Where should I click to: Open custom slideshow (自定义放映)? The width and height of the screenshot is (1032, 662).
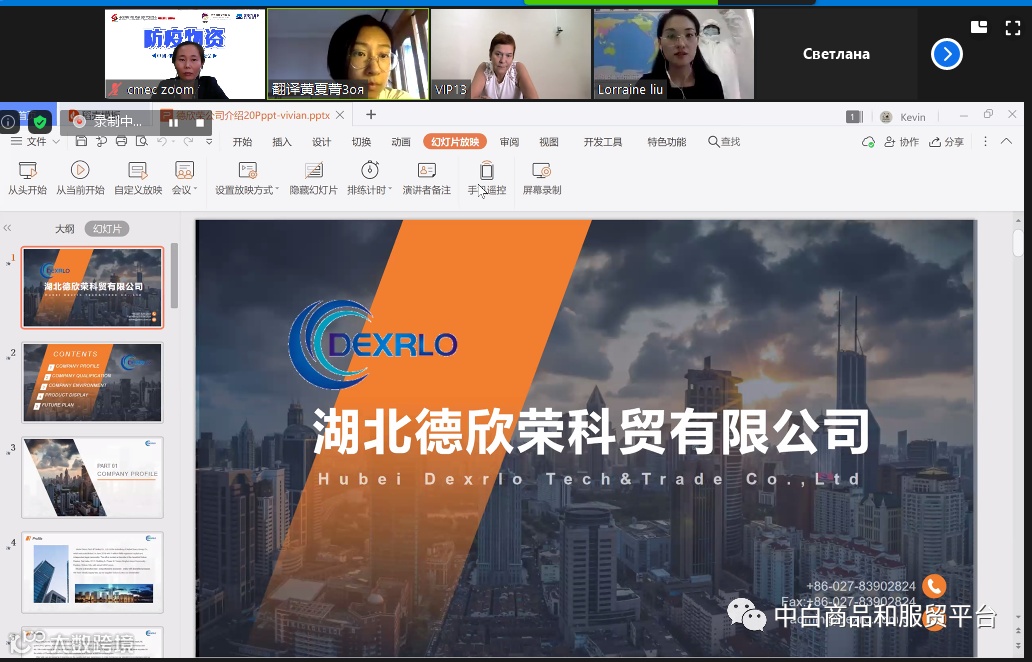(x=138, y=178)
